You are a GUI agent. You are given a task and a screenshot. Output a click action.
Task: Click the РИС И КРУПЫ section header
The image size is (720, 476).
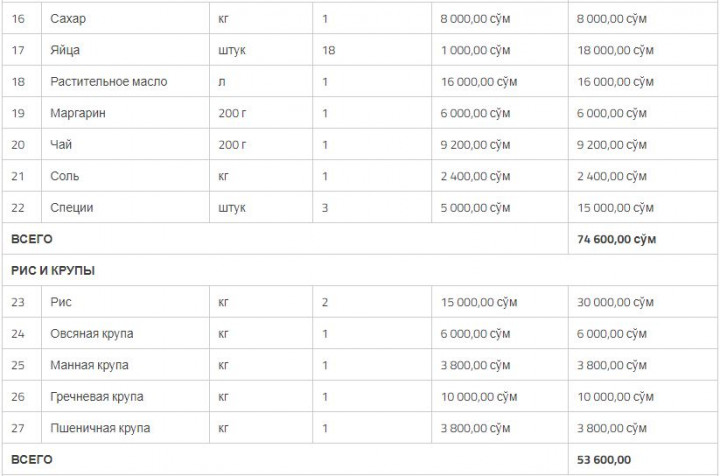pyautogui.click(x=52, y=270)
